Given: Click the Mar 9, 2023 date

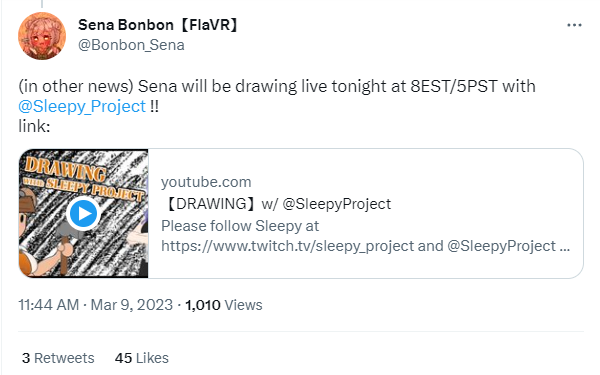Looking at the screenshot, I should pyautogui.click(x=132, y=305).
